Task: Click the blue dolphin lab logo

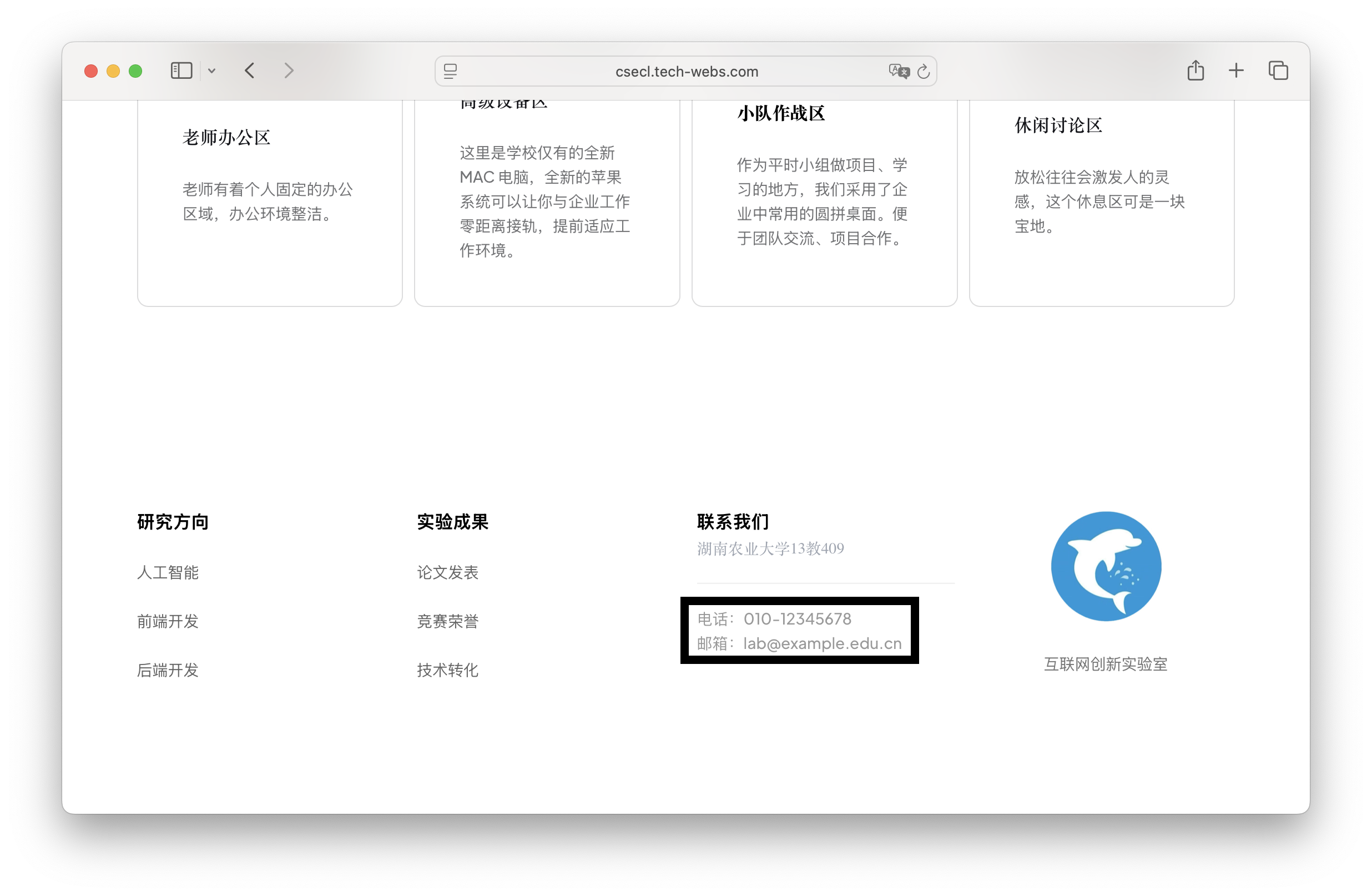Action: (x=1106, y=566)
